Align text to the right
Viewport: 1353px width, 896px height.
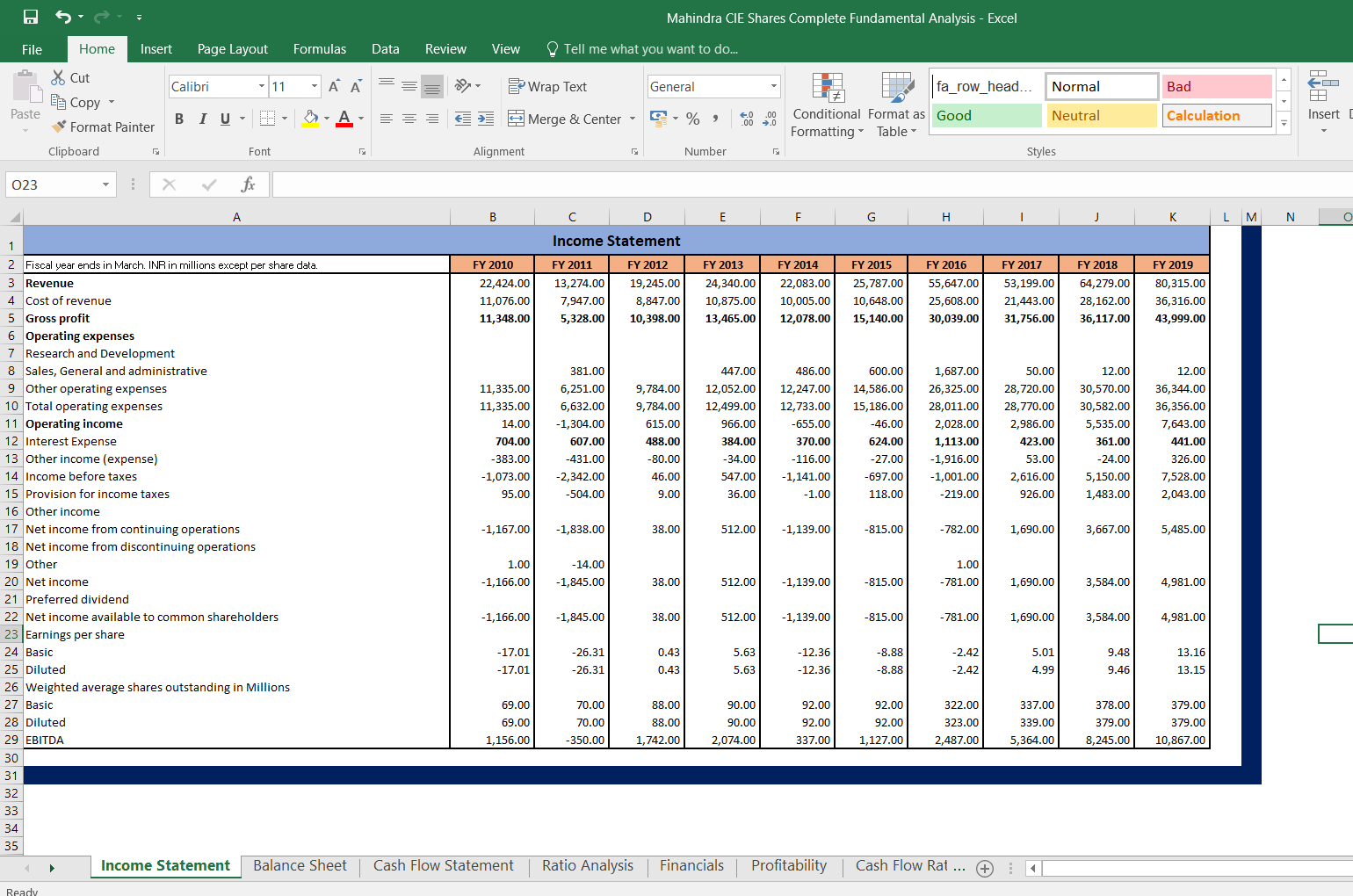(x=432, y=118)
